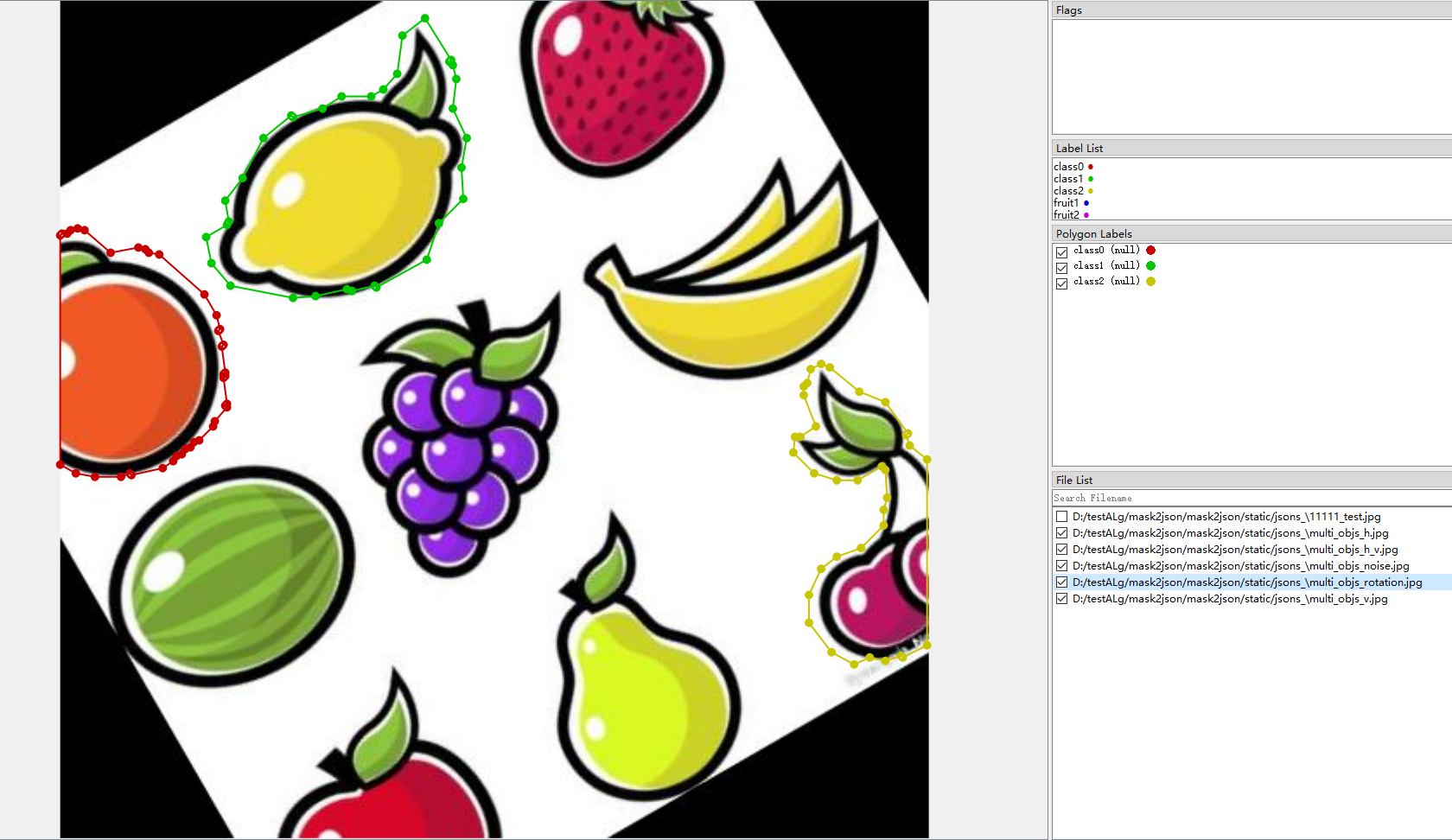
Task: Click the Polygon Labels panel header
Action: click(1251, 234)
